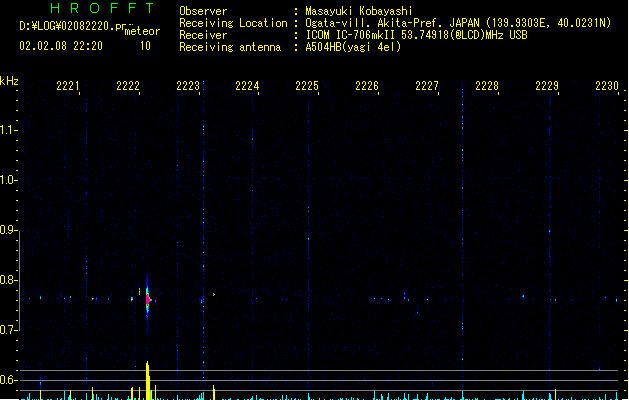
Task: Click the 2224 time axis marker
Action: (x=247, y=86)
